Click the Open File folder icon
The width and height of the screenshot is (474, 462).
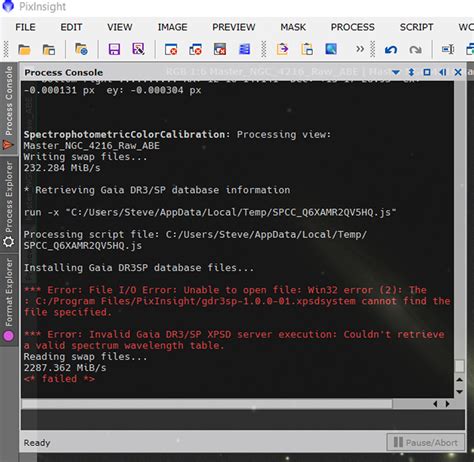click(24, 50)
